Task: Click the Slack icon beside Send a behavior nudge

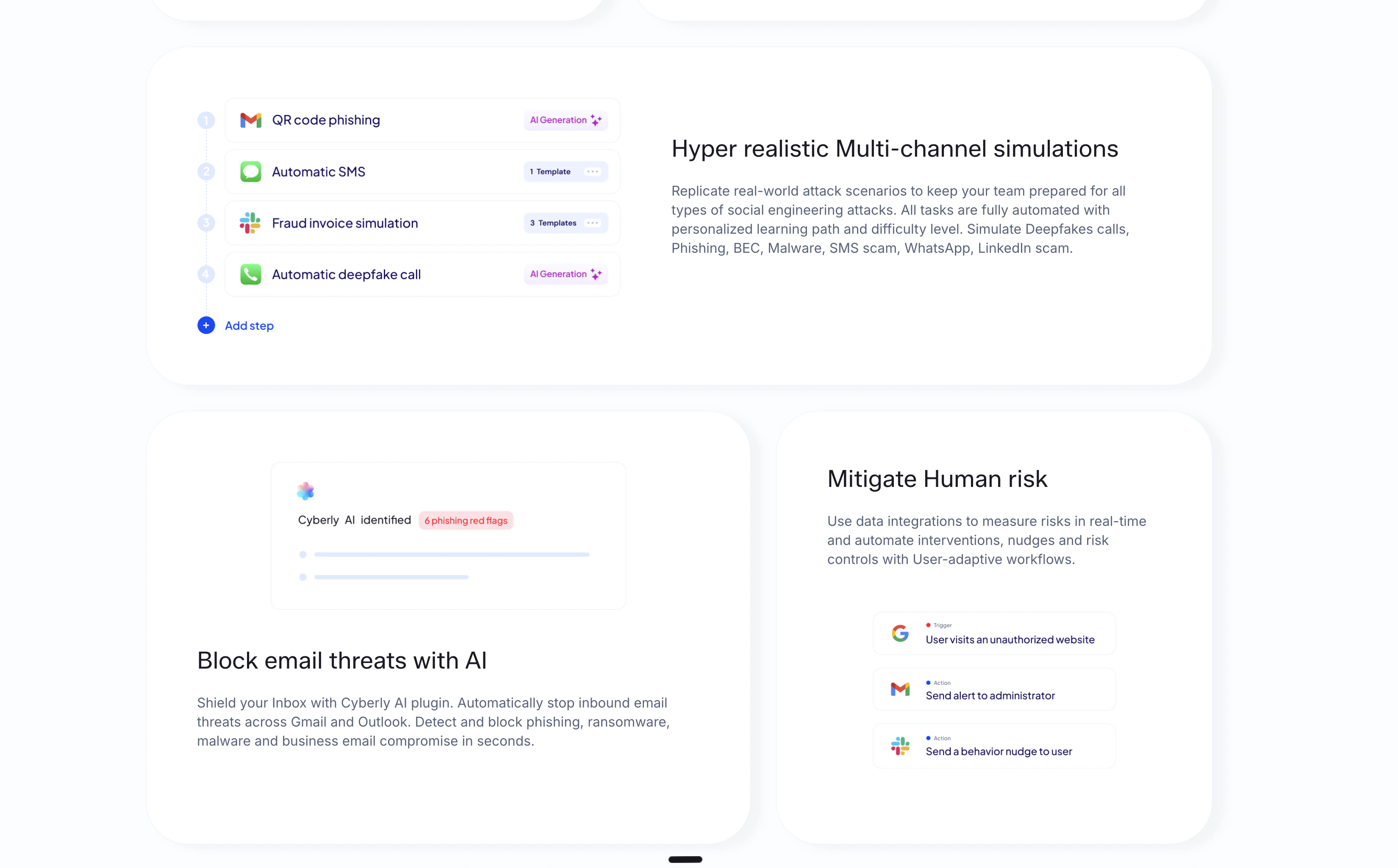Action: pyautogui.click(x=900, y=746)
